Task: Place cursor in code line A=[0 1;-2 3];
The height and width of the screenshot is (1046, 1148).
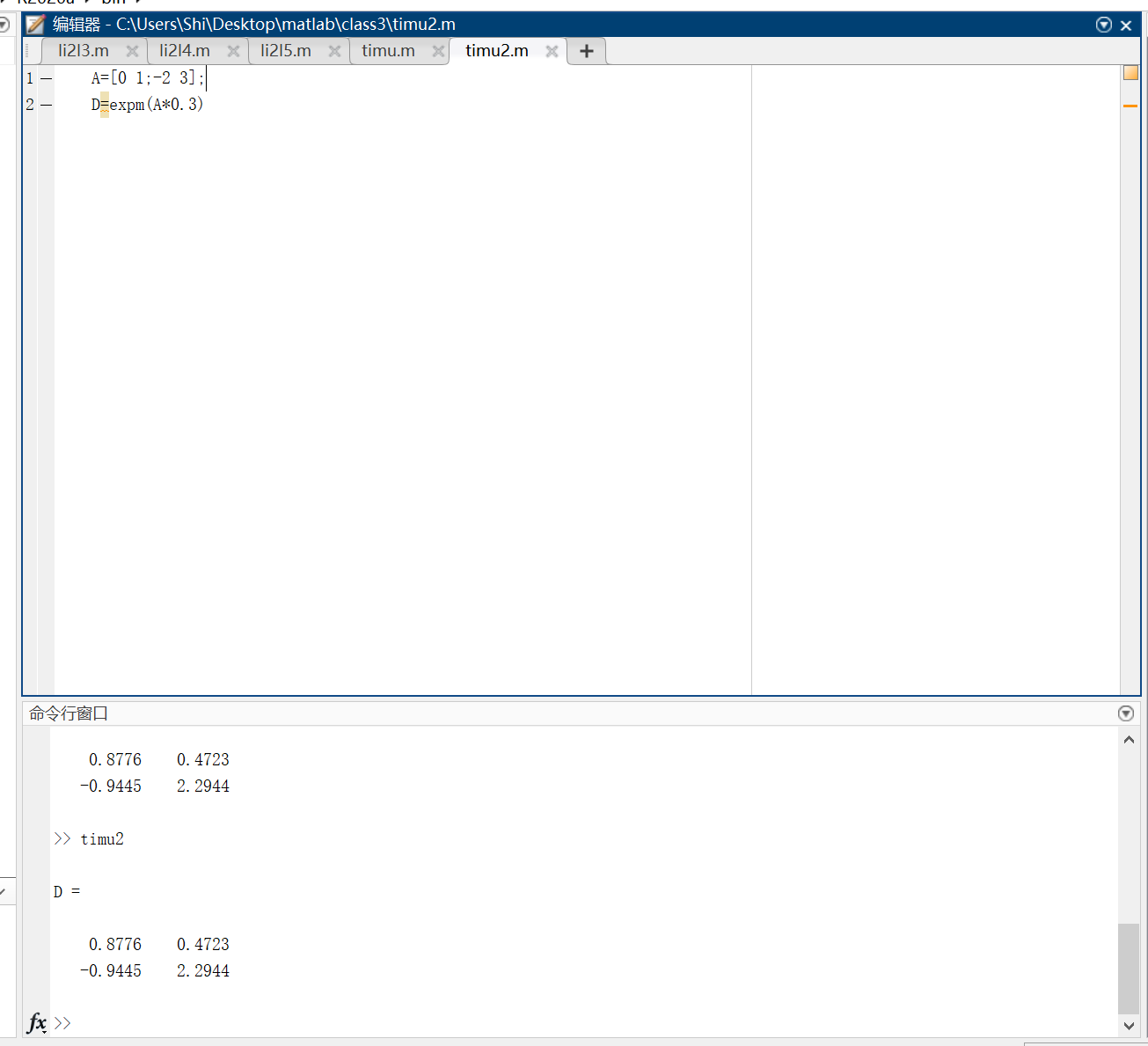Action: click(148, 78)
